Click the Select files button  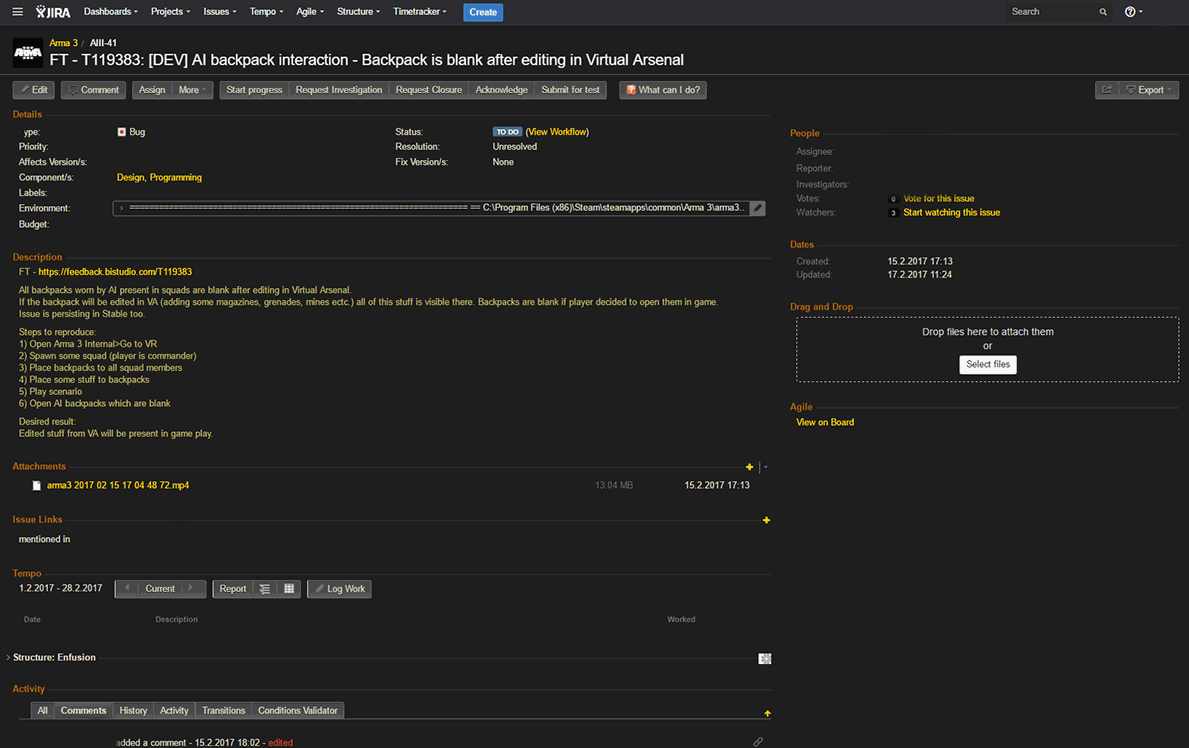click(988, 364)
